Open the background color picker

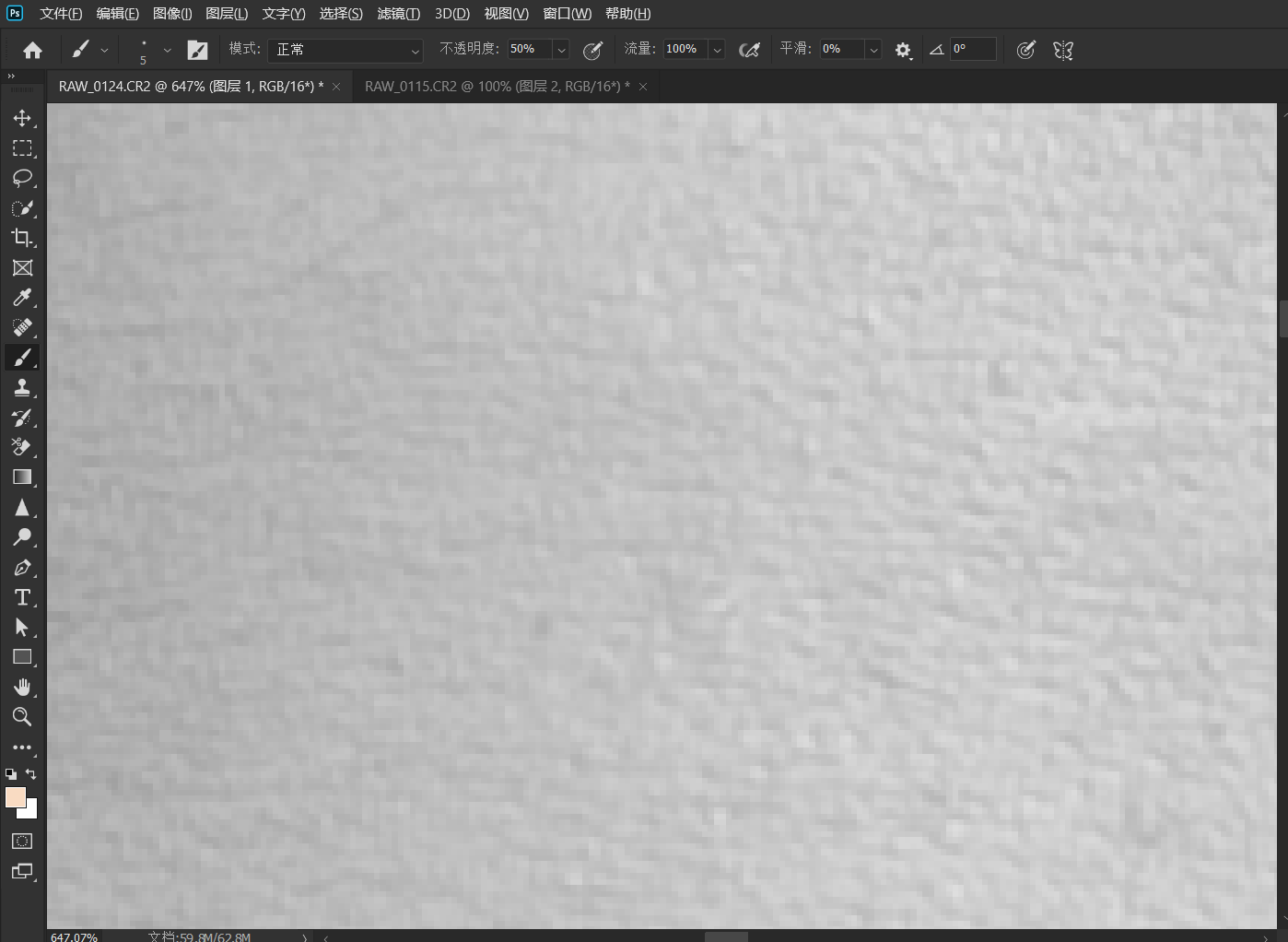click(x=30, y=811)
